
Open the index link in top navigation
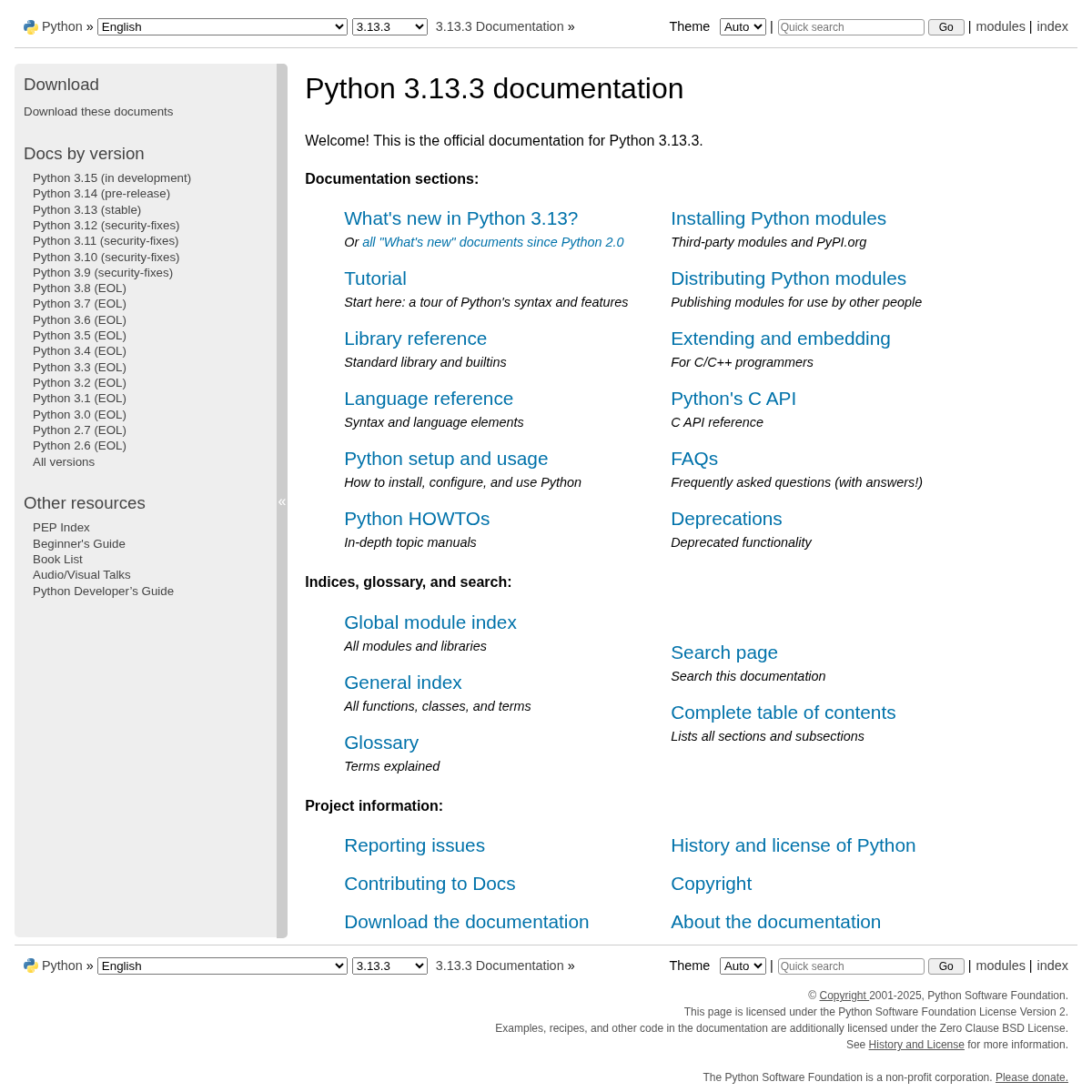[1052, 27]
